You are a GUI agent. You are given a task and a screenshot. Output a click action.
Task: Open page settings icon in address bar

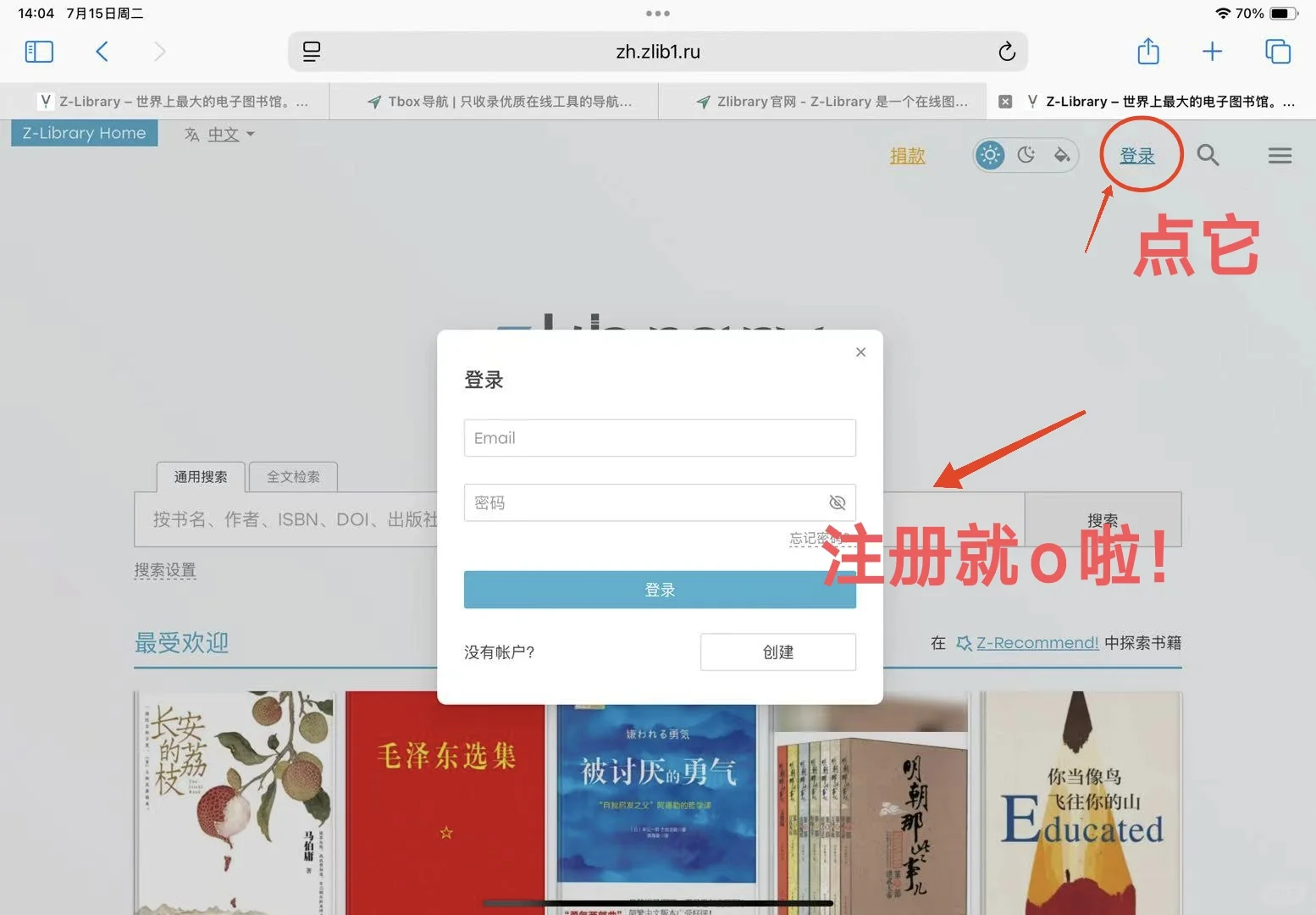[x=312, y=52]
